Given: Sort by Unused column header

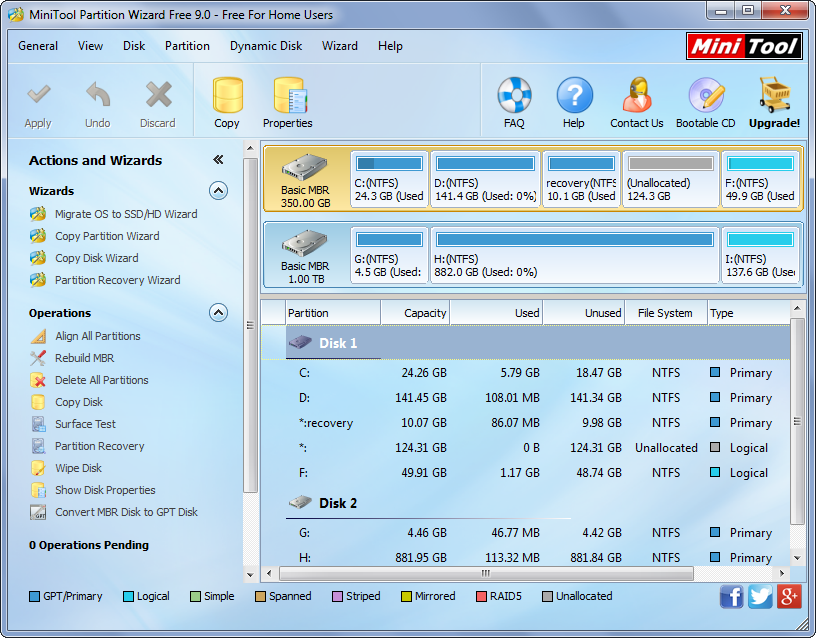Looking at the screenshot, I should point(583,313).
